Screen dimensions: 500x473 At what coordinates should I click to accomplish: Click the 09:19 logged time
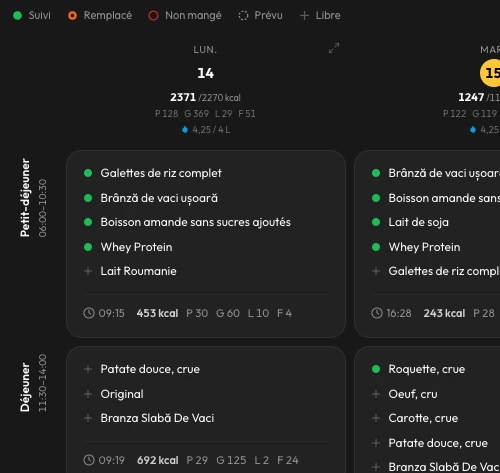[x=111, y=460]
